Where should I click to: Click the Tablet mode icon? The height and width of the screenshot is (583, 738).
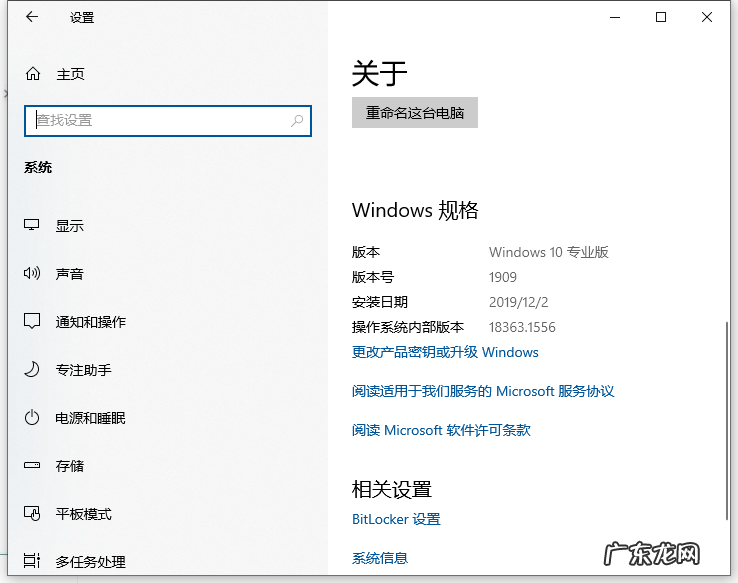[32, 513]
